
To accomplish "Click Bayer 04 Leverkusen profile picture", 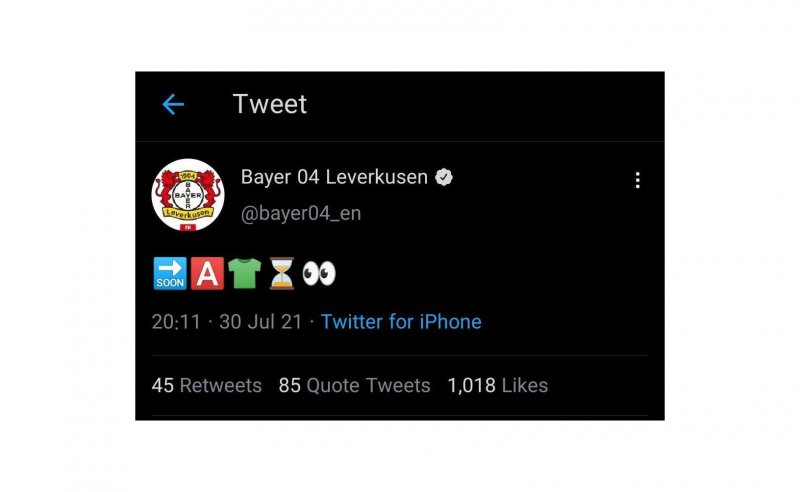I will pyautogui.click(x=188, y=195).
